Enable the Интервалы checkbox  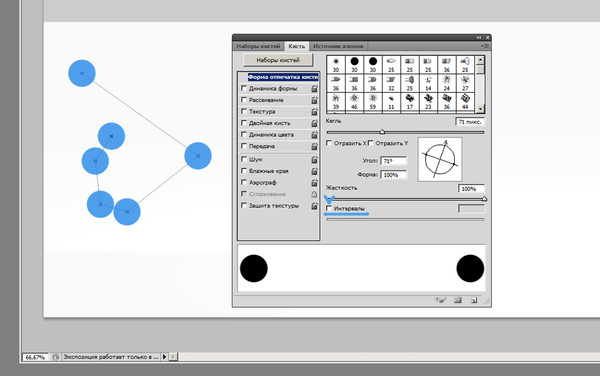click(329, 208)
